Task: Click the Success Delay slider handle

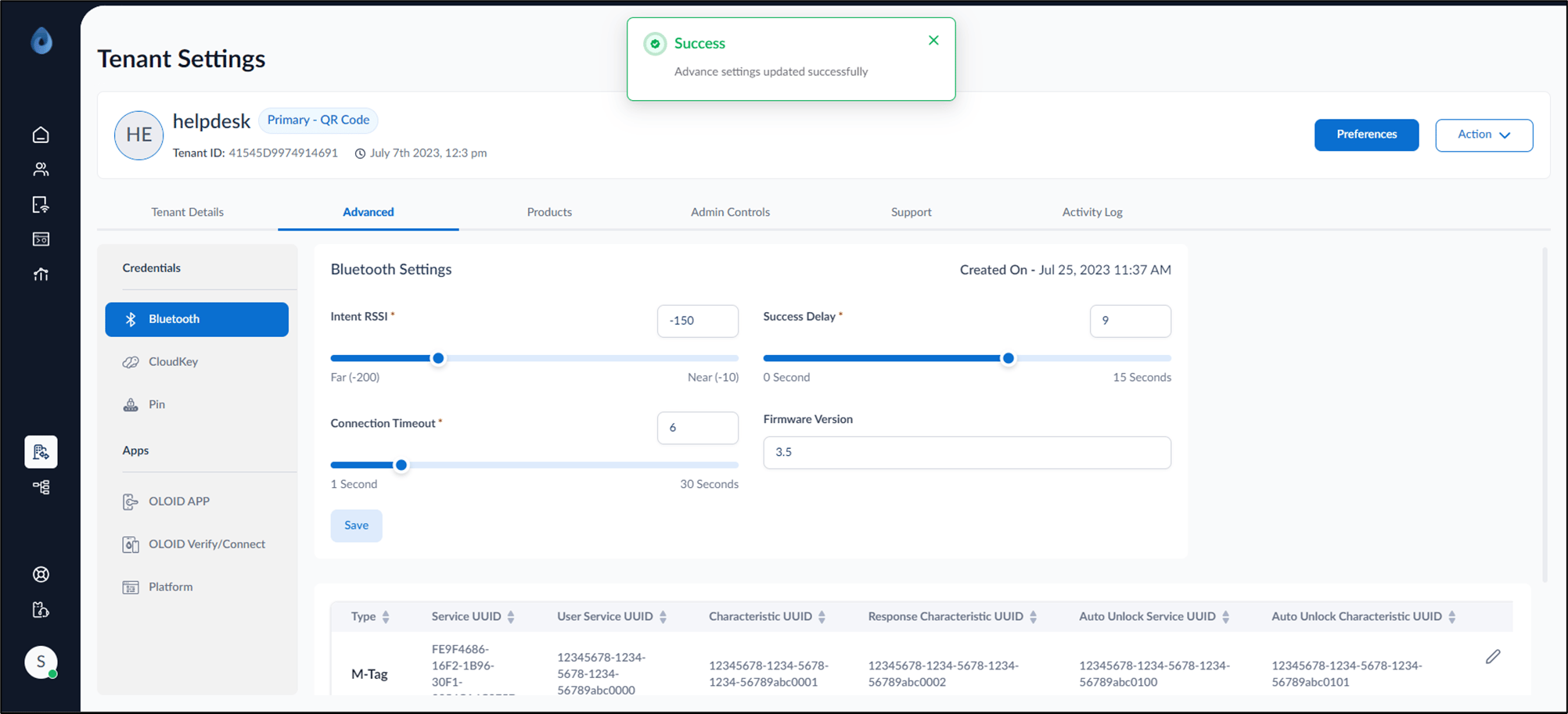Action: pos(1009,358)
